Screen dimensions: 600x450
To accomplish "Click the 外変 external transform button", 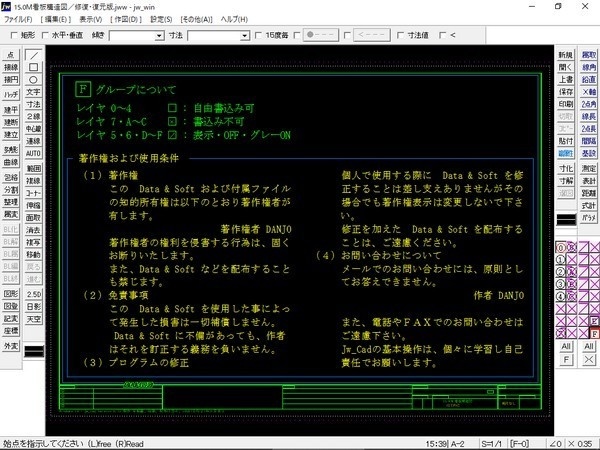I will [x=11, y=346].
